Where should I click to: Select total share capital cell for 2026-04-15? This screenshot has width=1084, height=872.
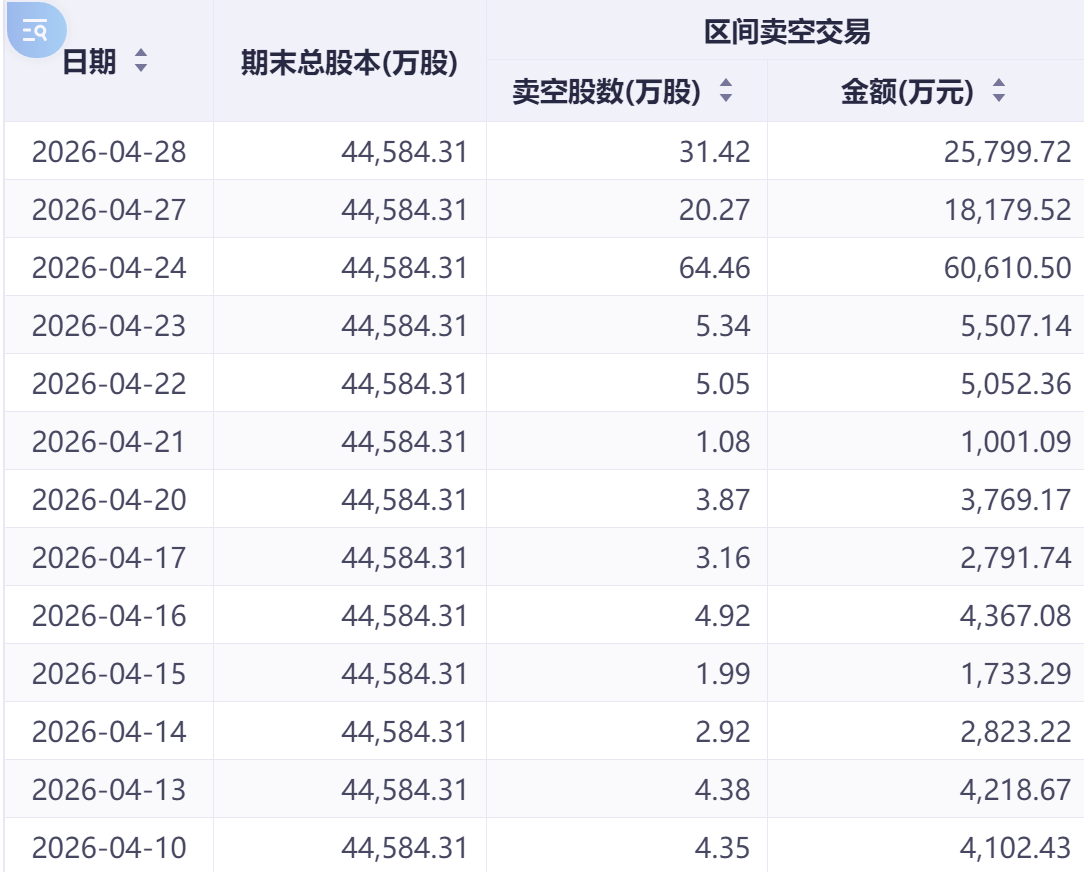404,674
